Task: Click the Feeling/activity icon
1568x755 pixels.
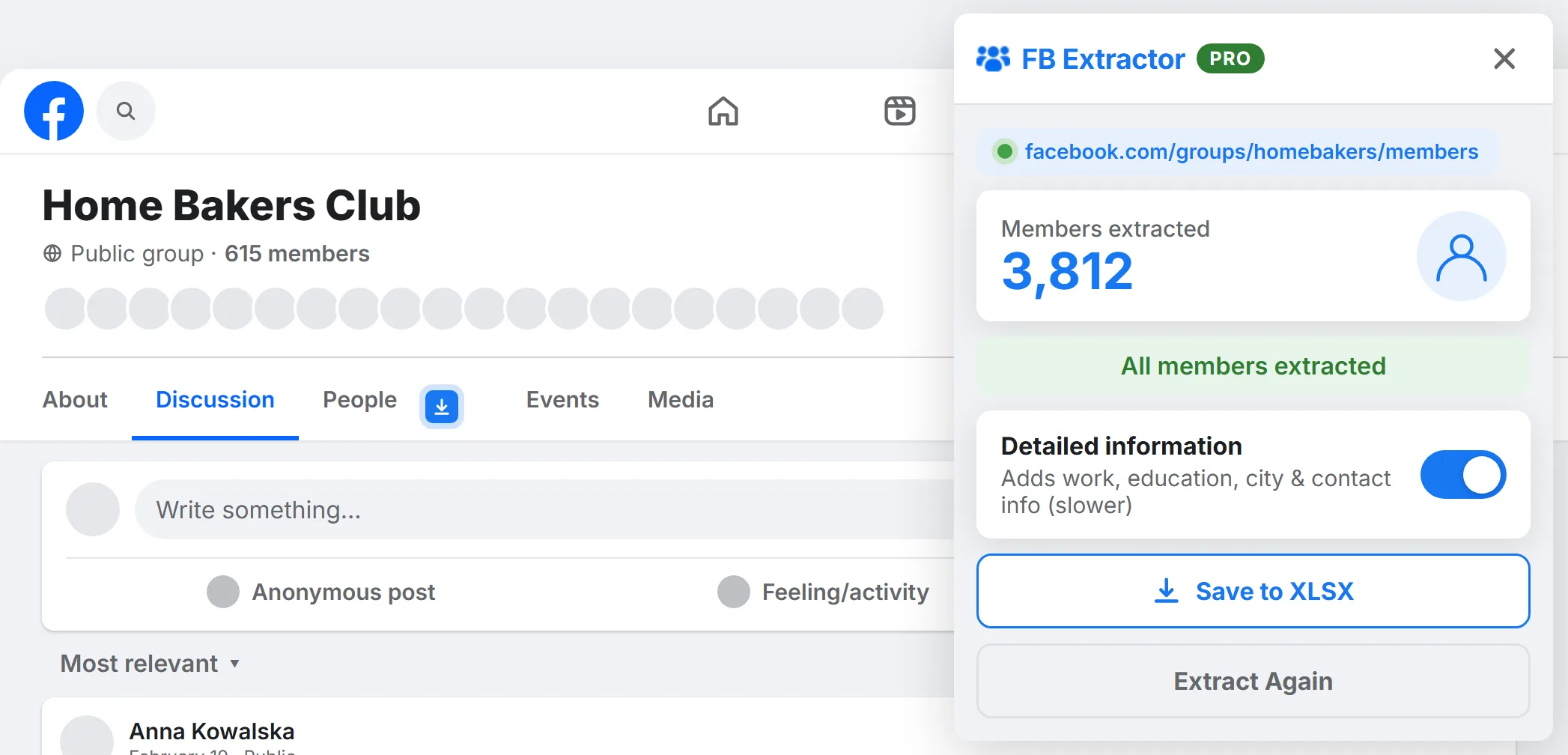Action: [x=734, y=592]
